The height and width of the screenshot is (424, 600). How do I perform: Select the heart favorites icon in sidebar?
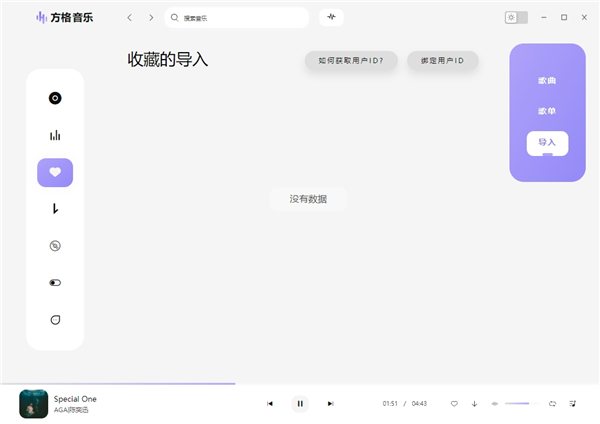click(x=55, y=172)
